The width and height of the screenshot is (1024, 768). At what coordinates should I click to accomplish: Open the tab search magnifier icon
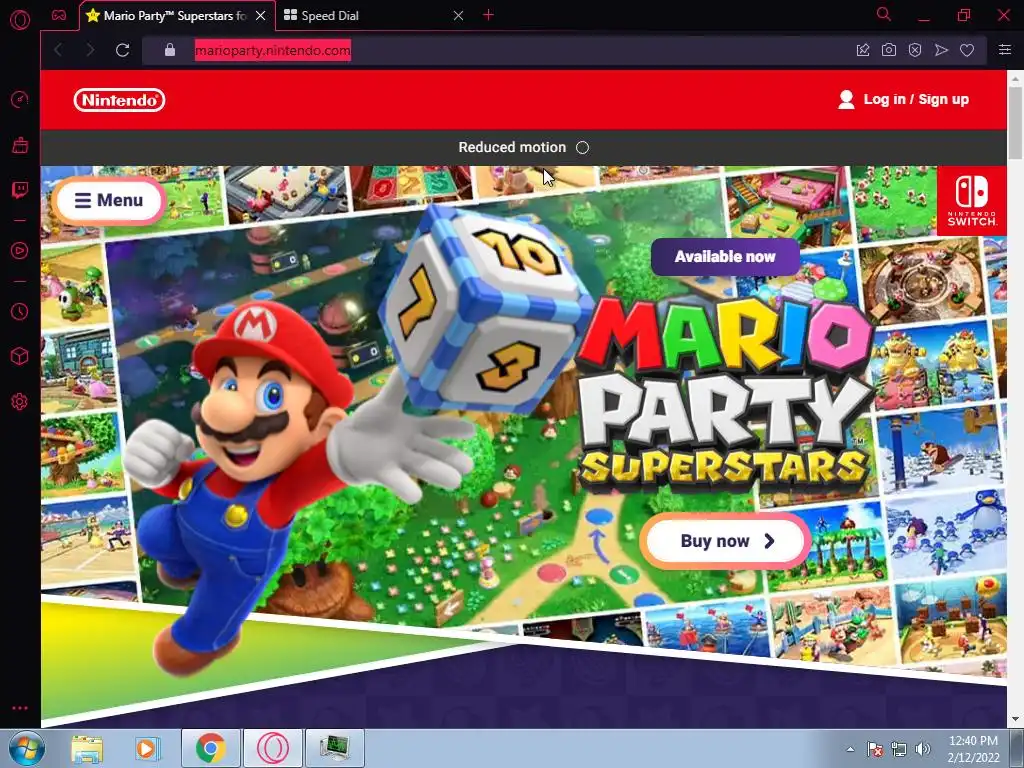(884, 14)
